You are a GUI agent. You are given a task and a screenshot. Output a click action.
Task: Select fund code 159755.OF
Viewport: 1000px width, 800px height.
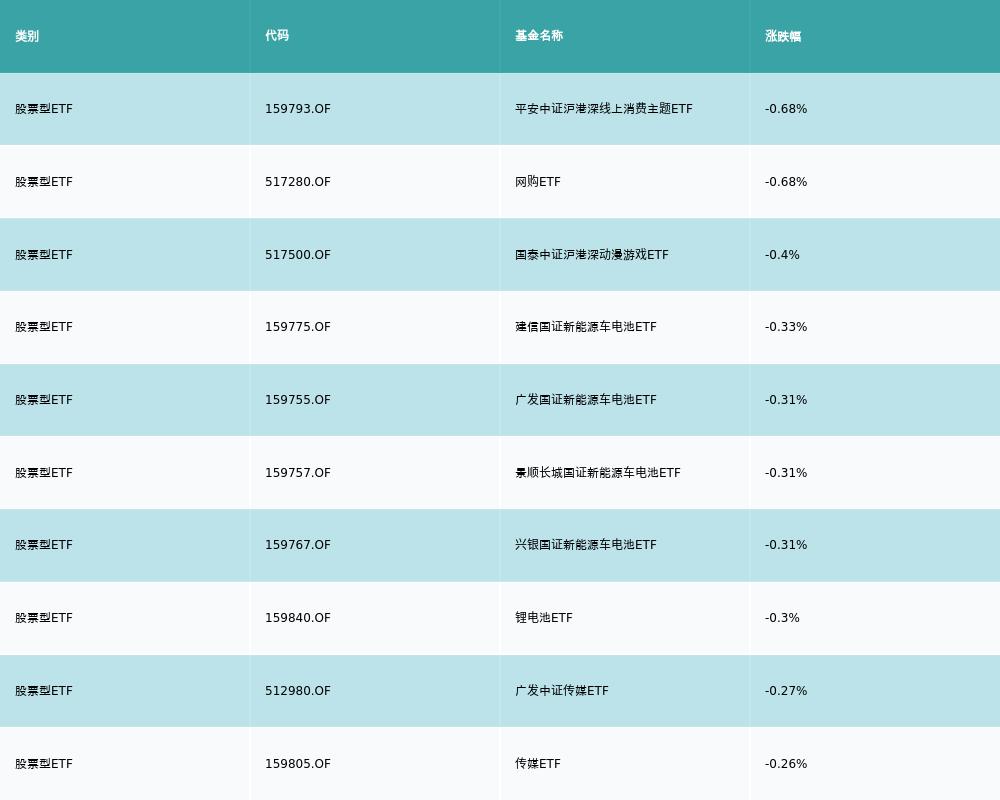coord(298,400)
